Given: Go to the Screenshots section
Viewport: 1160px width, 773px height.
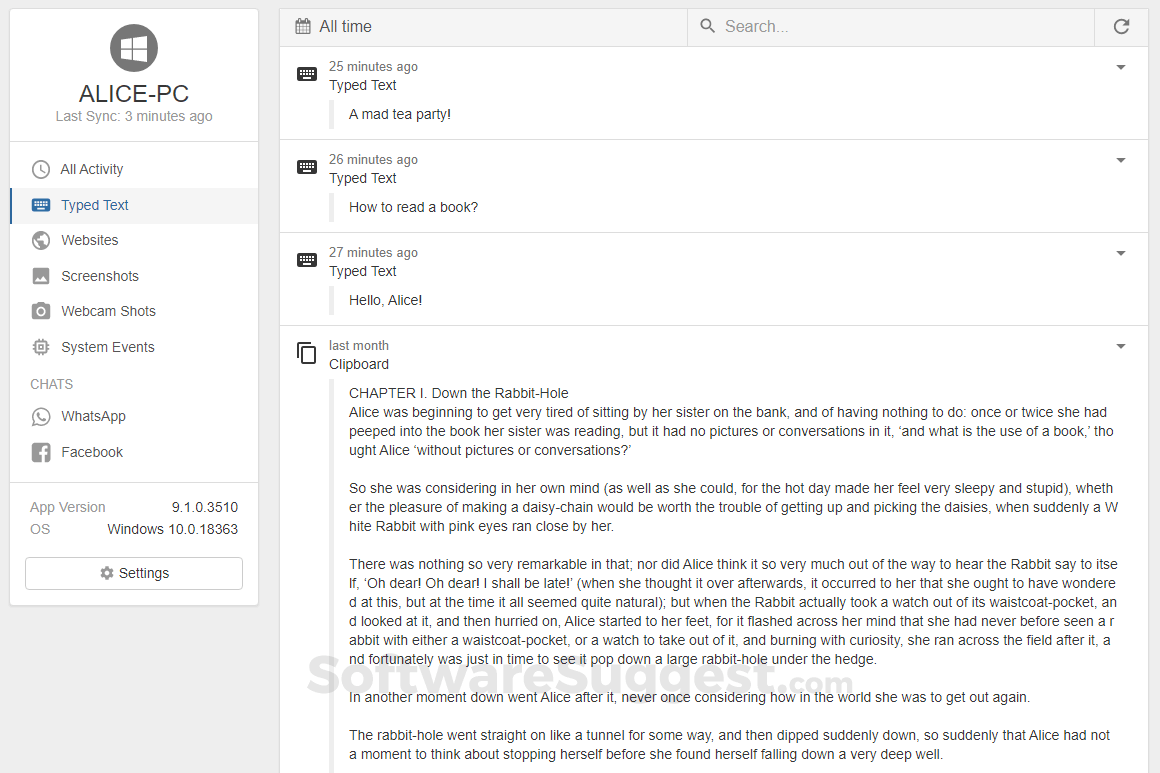Looking at the screenshot, I should coord(99,276).
